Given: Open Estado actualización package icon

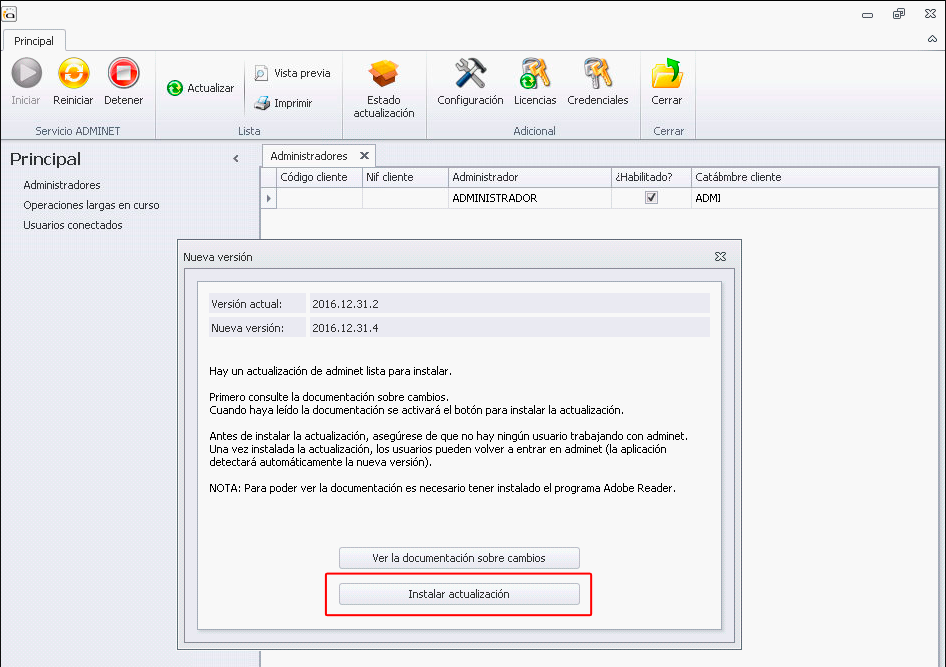Looking at the screenshot, I should [x=384, y=74].
